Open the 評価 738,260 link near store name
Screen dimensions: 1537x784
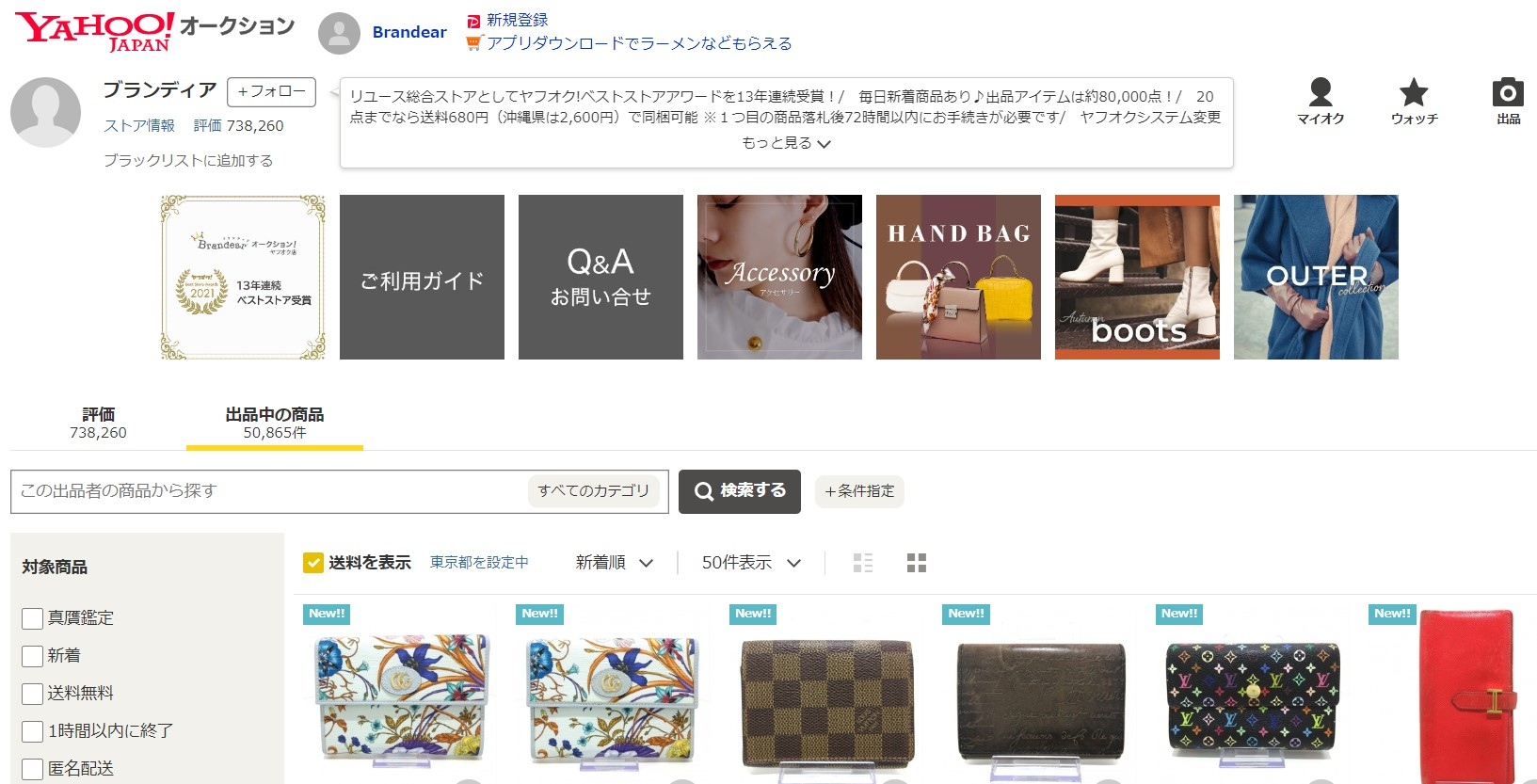point(238,125)
